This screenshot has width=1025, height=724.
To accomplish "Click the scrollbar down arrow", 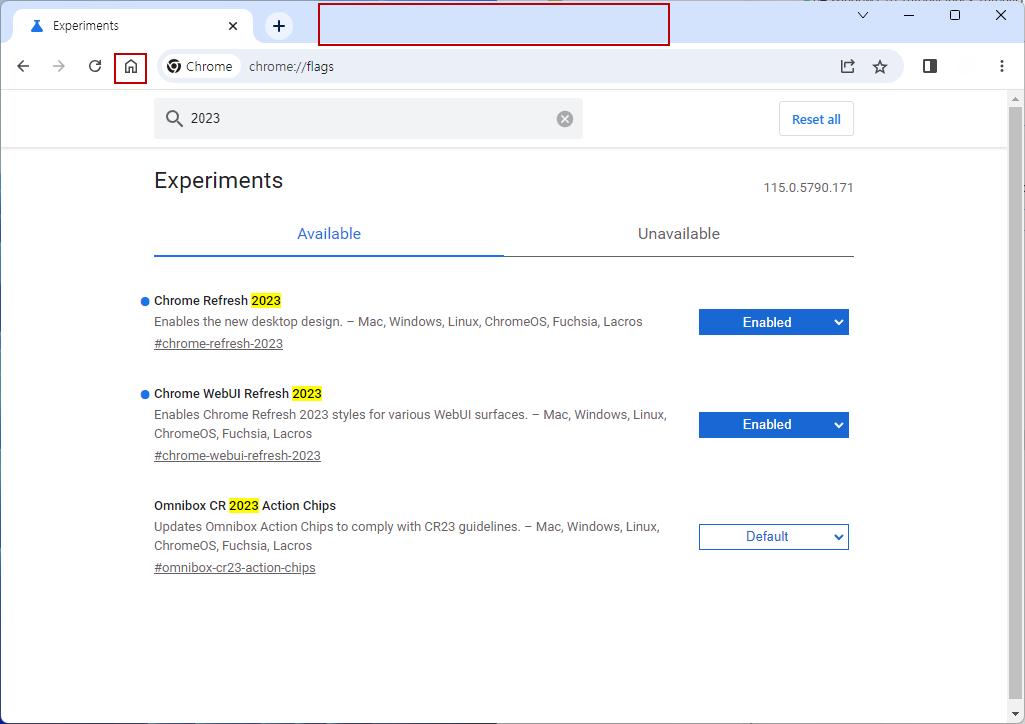I will click(x=1015, y=714).
